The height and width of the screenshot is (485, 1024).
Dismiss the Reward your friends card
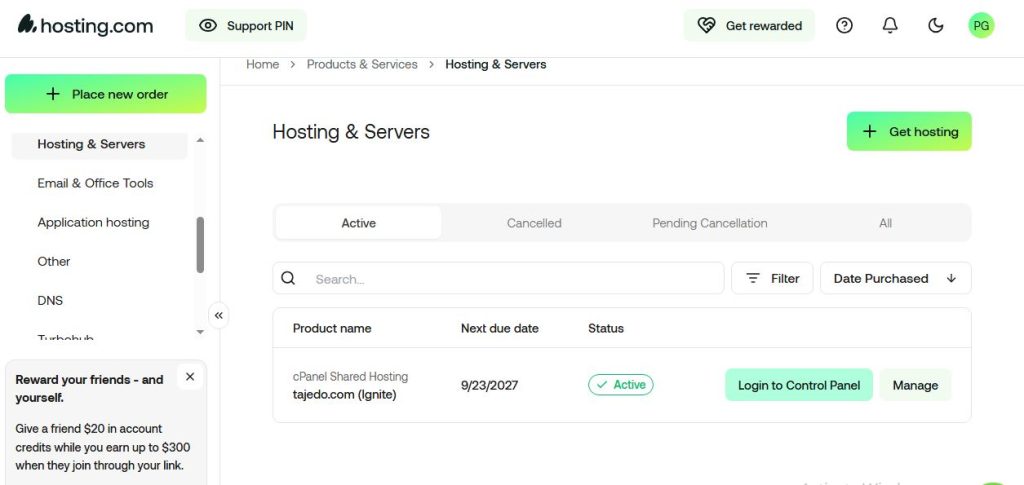(190, 377)
